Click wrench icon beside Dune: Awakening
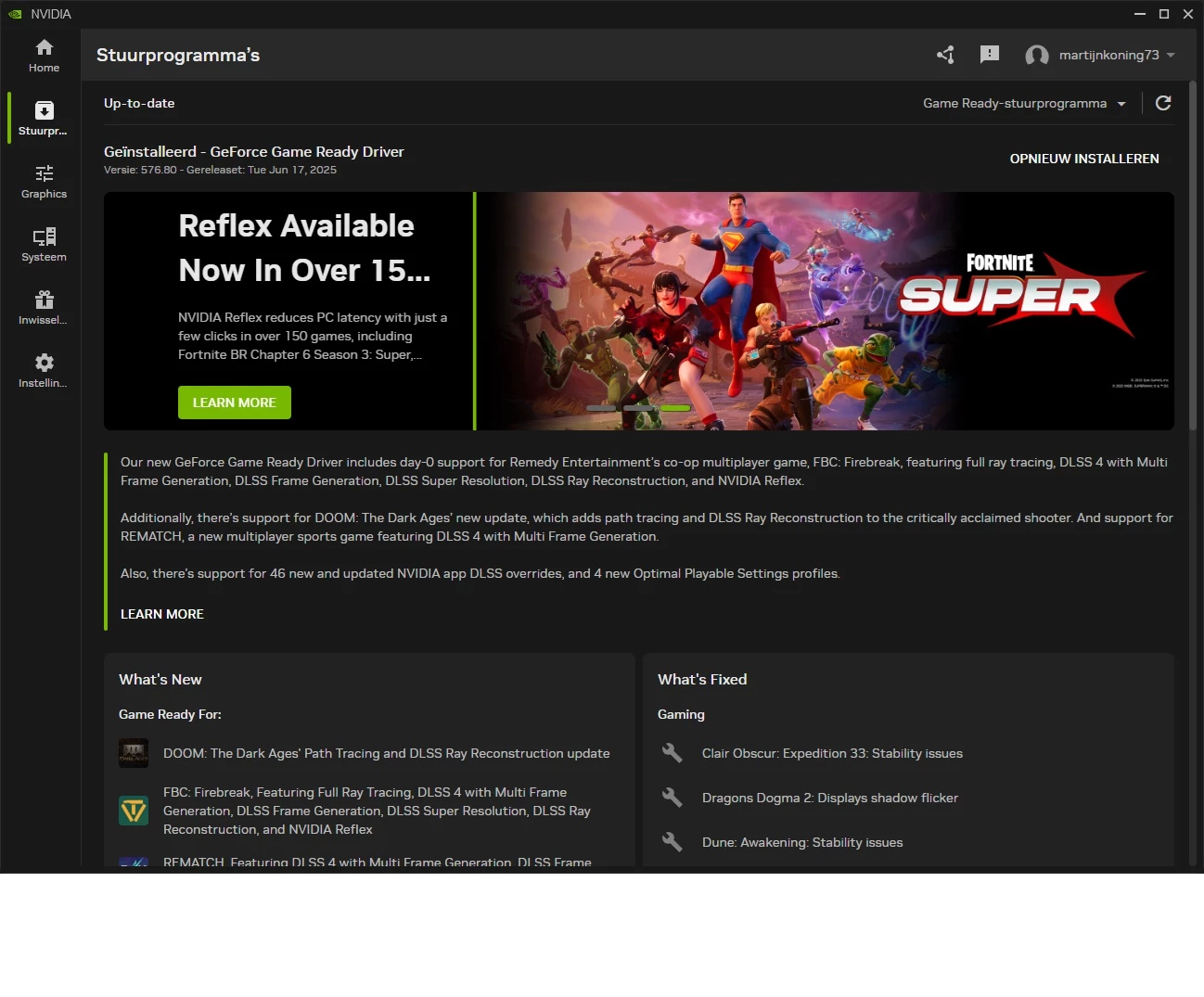Image resolution: width=1204 pixels, height=997 pixels. 672,842
